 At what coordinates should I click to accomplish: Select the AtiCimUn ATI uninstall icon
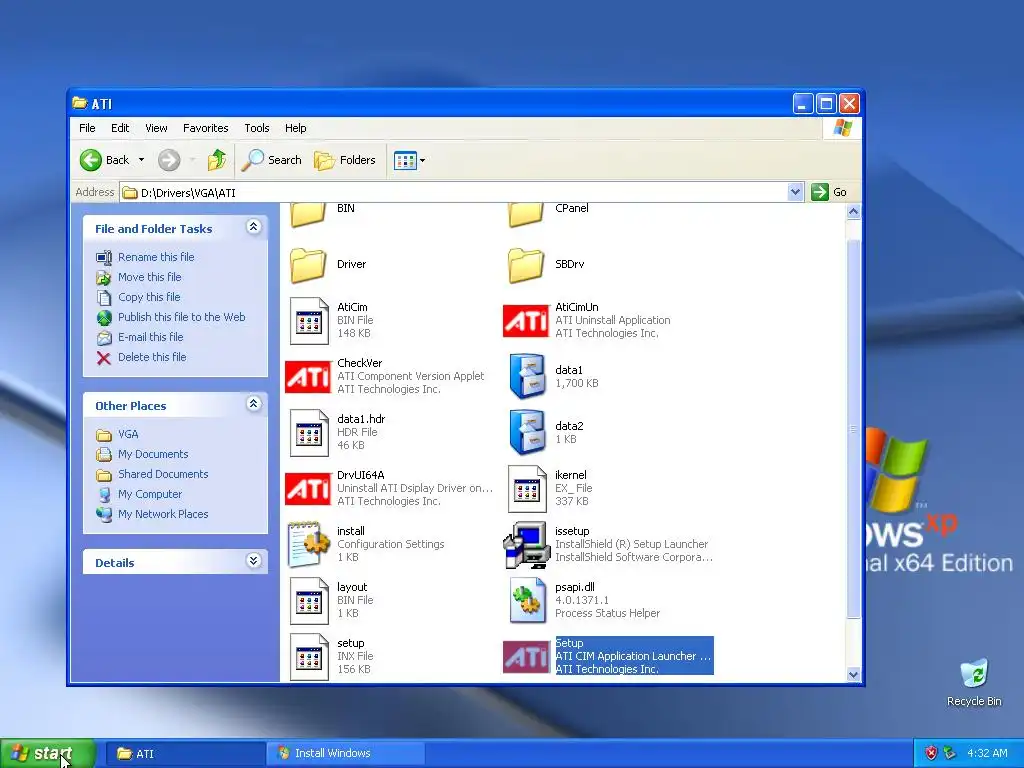coord(526,321)
